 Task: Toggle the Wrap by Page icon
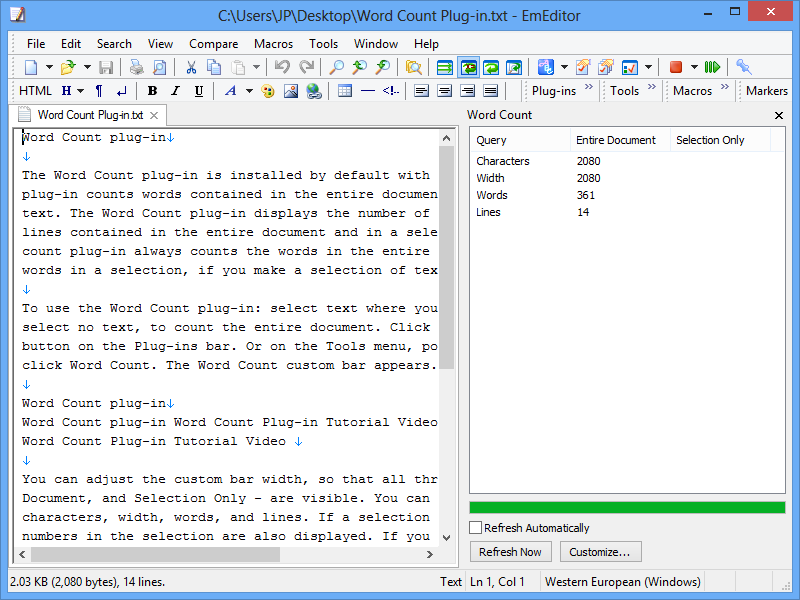(514, 67)
